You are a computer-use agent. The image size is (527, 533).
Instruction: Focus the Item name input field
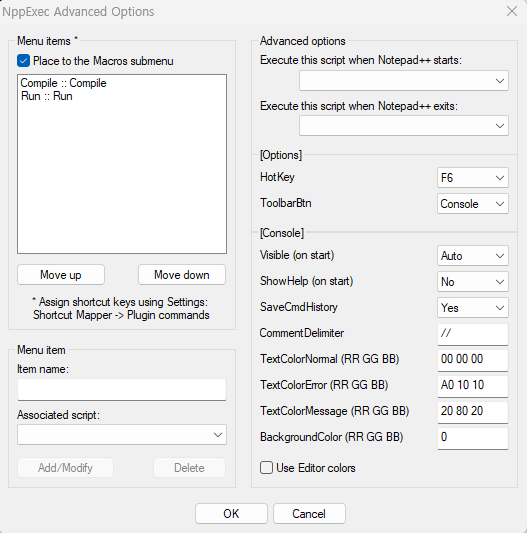122,390
